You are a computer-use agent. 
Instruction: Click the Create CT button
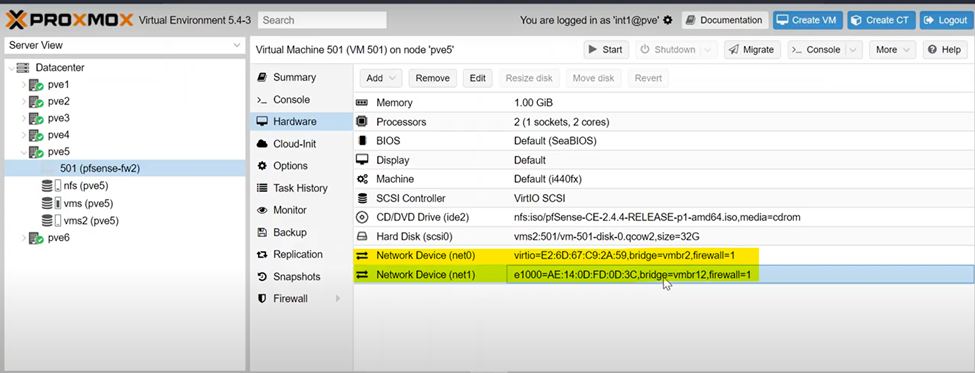click(x=880, y=21)
